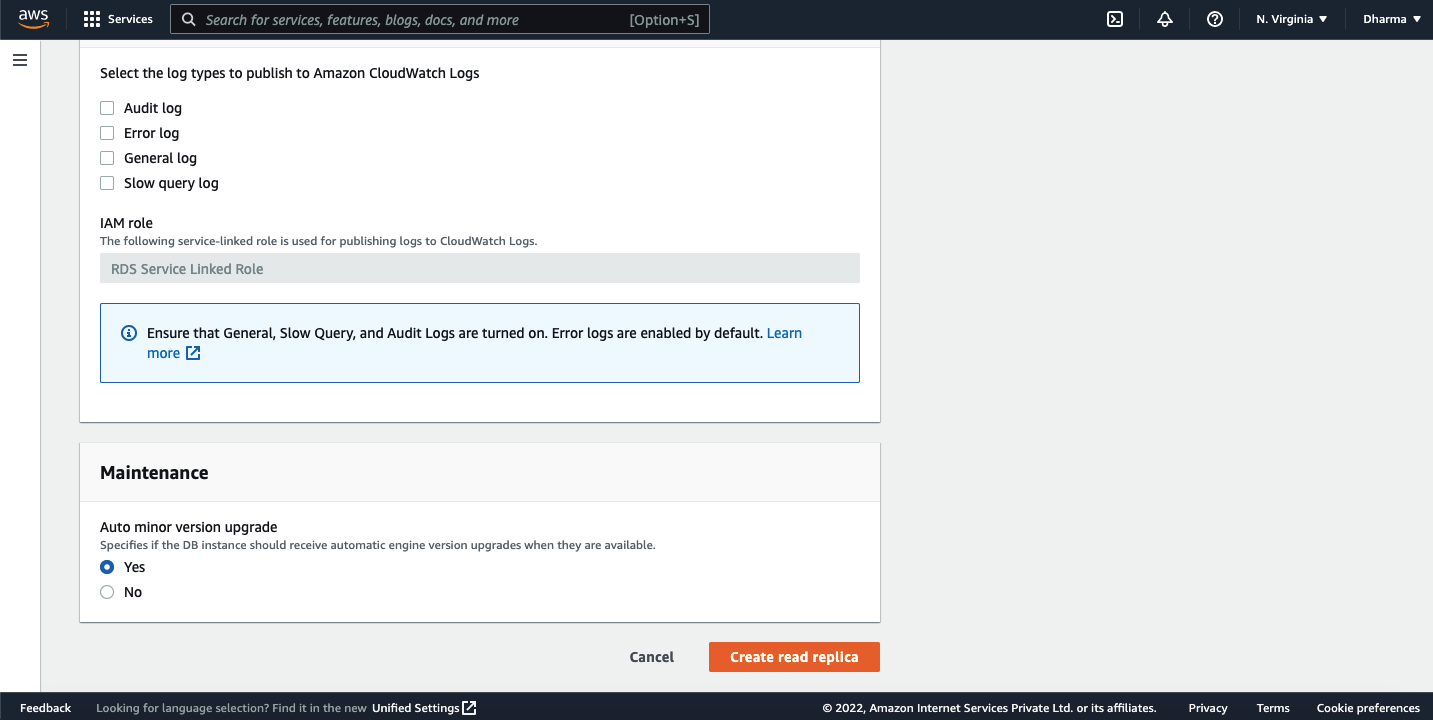The width and height of the screenshot is (1433, 720).
Task: Open the N. Virginia region dropdown
Action: (x=1291, y=19)
